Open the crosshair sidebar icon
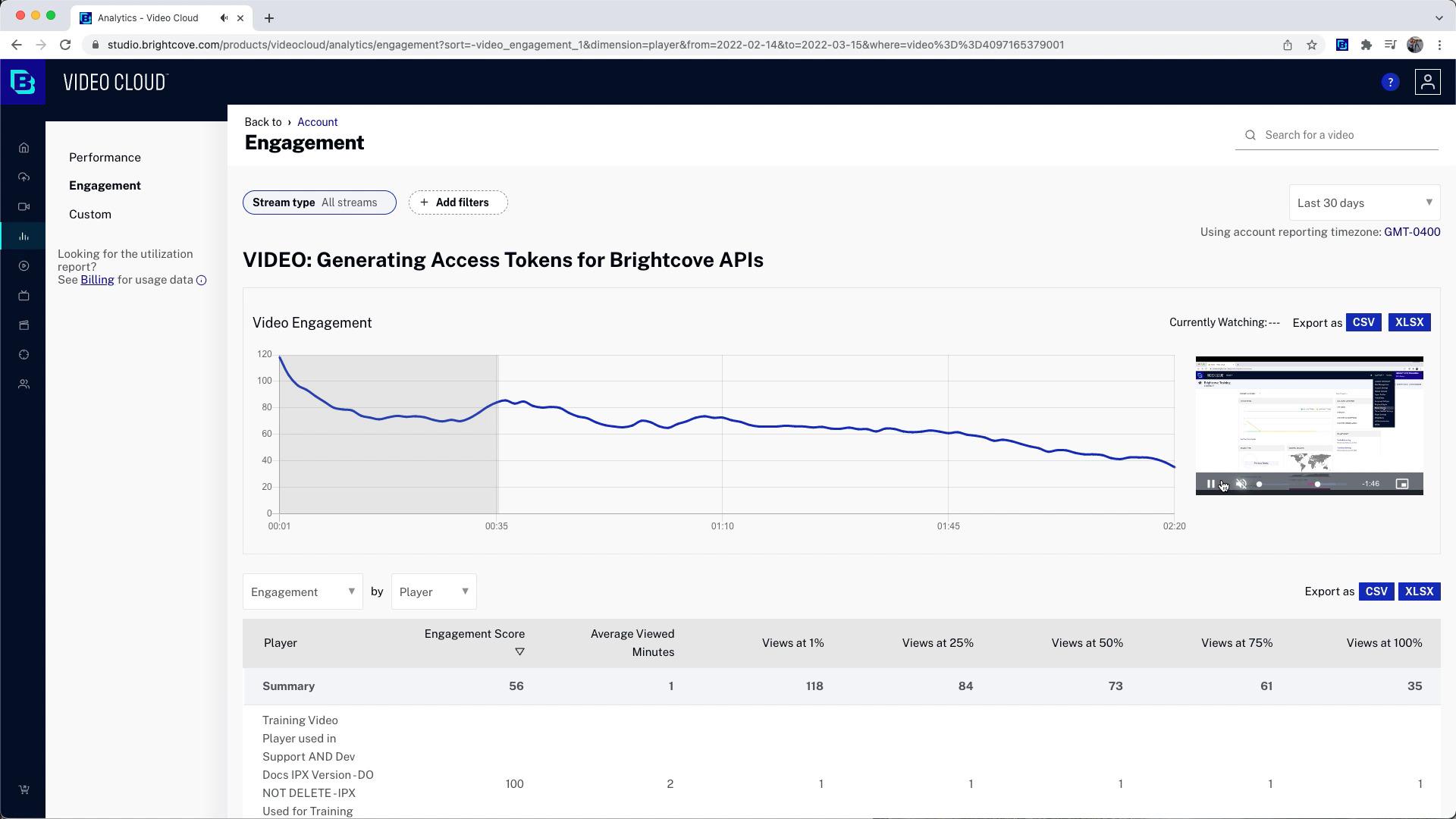1456x819 pixels. [x=24, y=355]
